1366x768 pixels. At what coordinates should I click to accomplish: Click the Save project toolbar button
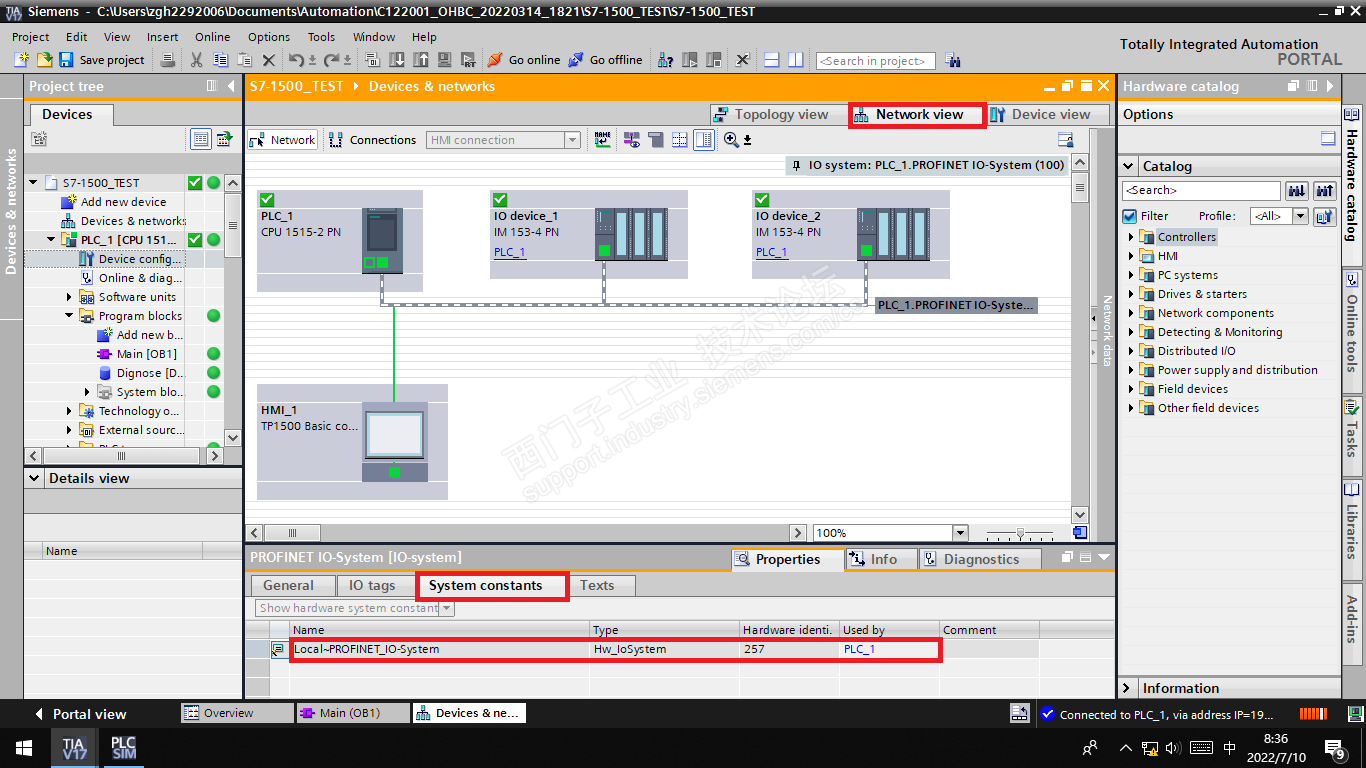(102, 60)
